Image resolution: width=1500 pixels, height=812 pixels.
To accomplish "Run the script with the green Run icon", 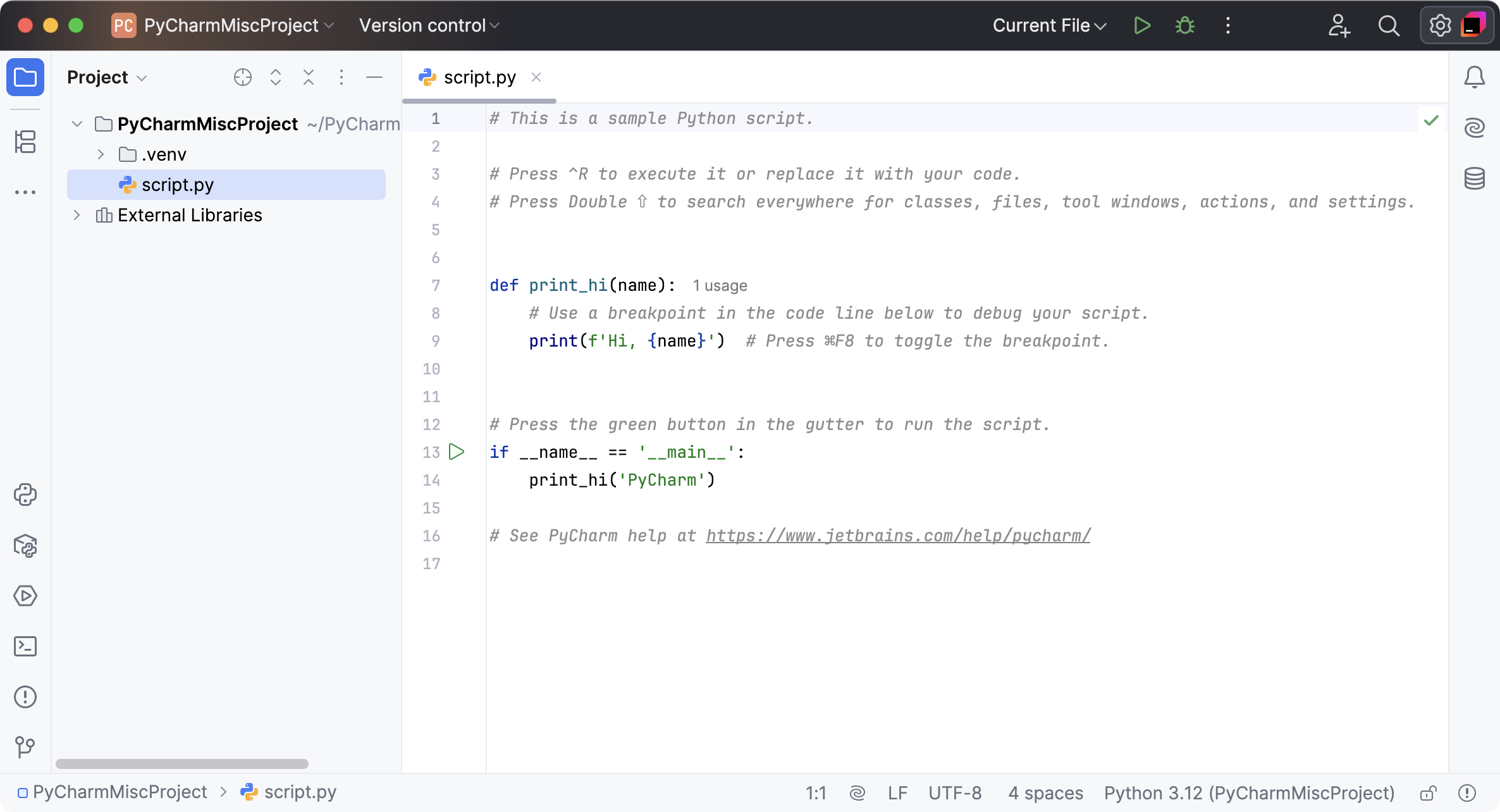I will pos(1142,25).
